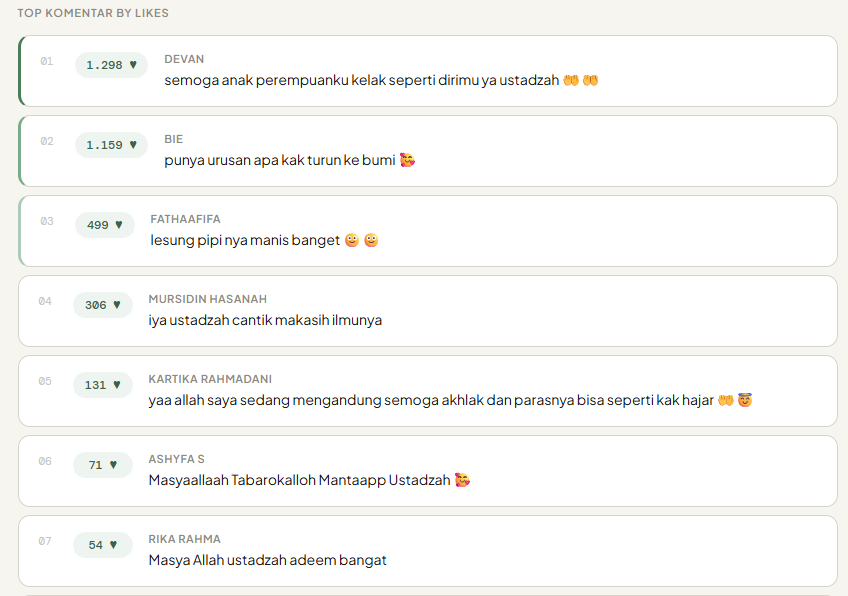Viewport: 848px width, 596px height.
Task: Click rank number 04
Action: [x=45, y=301]
